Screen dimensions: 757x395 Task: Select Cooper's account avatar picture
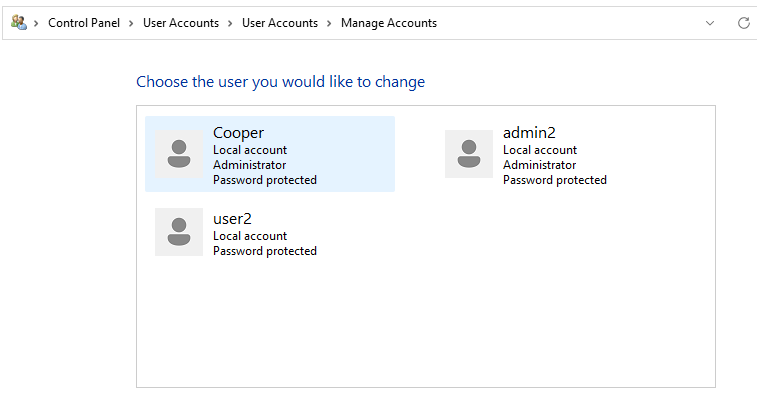(179, 154)
